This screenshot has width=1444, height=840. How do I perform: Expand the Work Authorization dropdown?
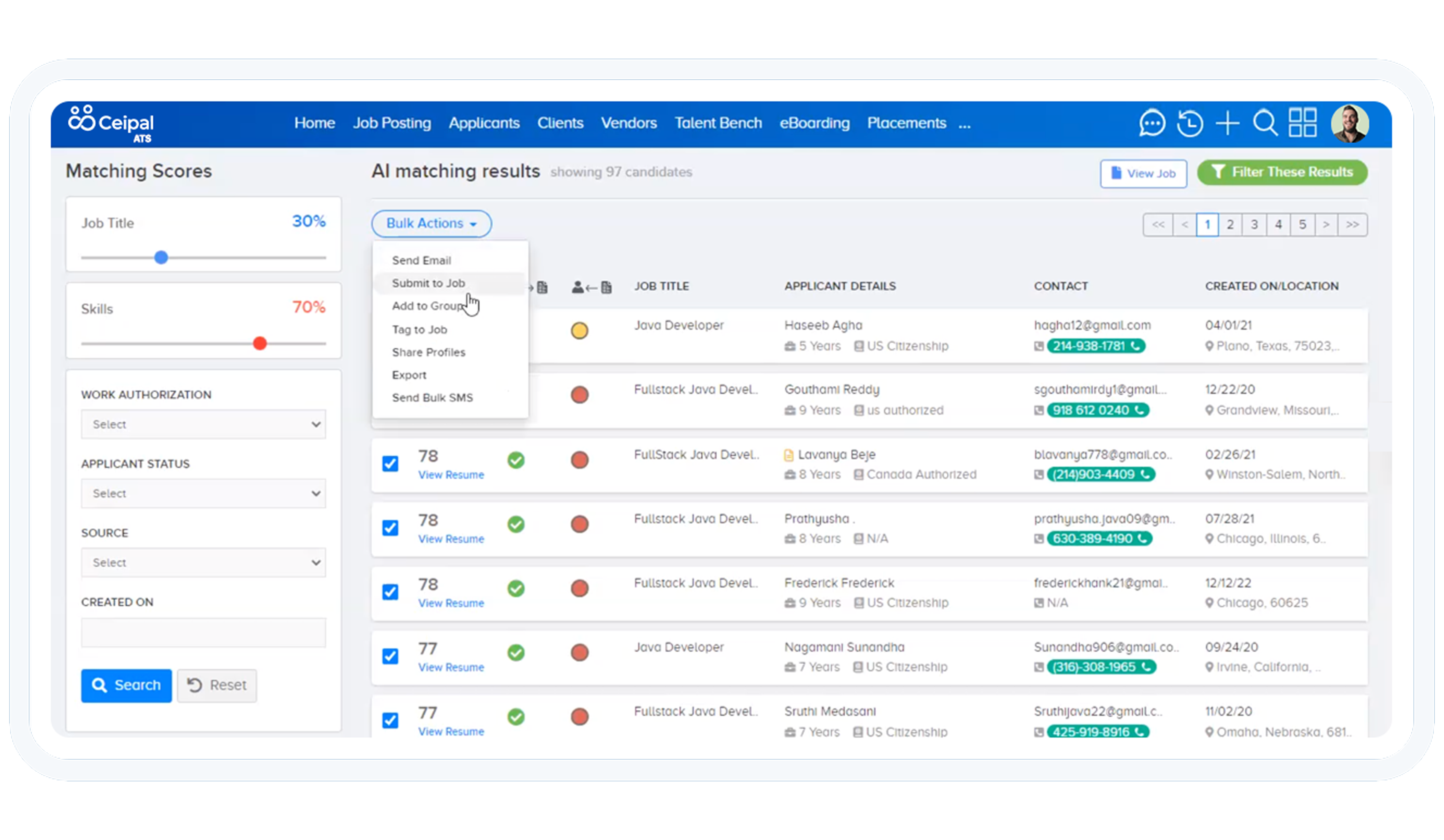(x=203, y=425)
